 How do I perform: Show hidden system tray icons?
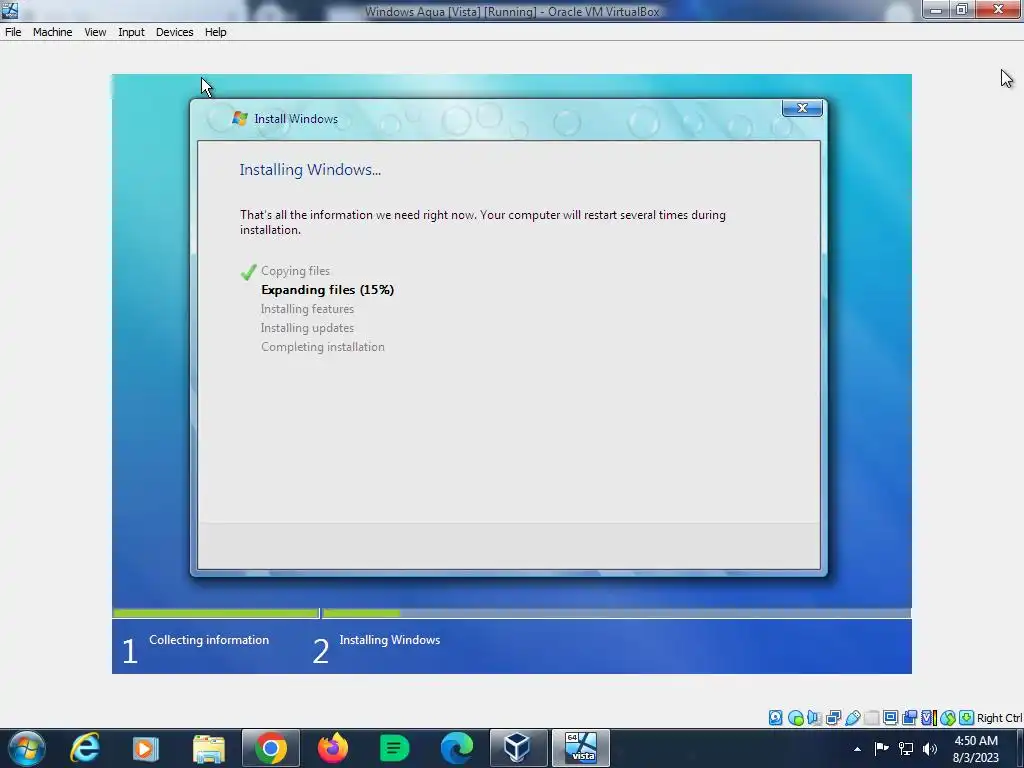pyautogui.click(x=857, y=749)
